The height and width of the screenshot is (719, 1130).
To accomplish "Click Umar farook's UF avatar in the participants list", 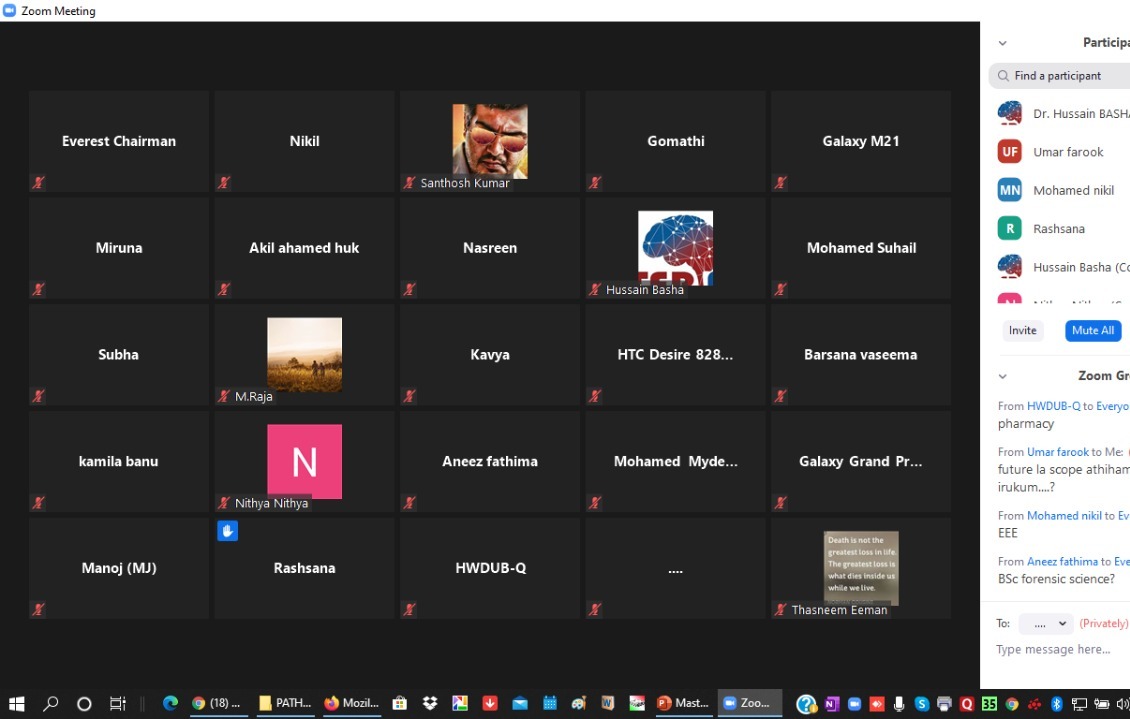I will click(x=1009, y=152).
